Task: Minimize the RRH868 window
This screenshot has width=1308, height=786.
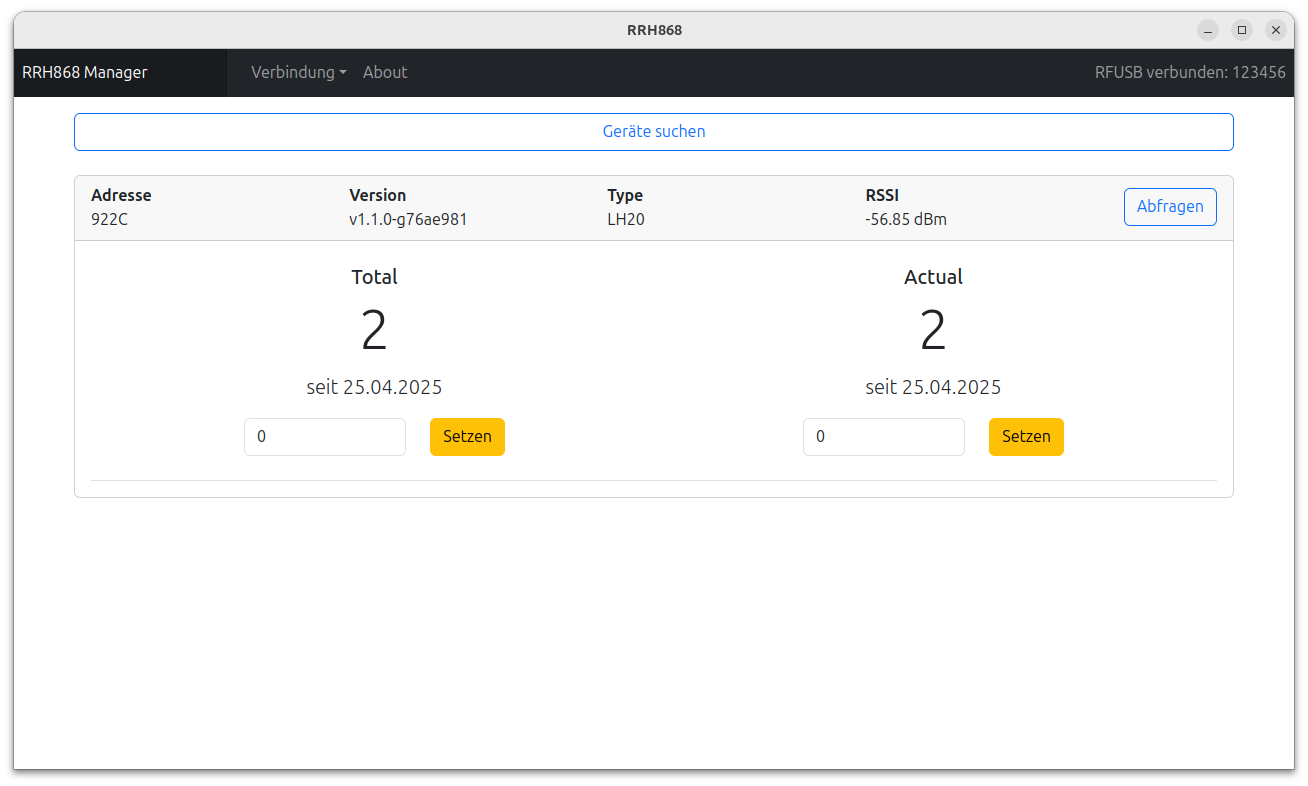Action: [x=1208, y=30]
